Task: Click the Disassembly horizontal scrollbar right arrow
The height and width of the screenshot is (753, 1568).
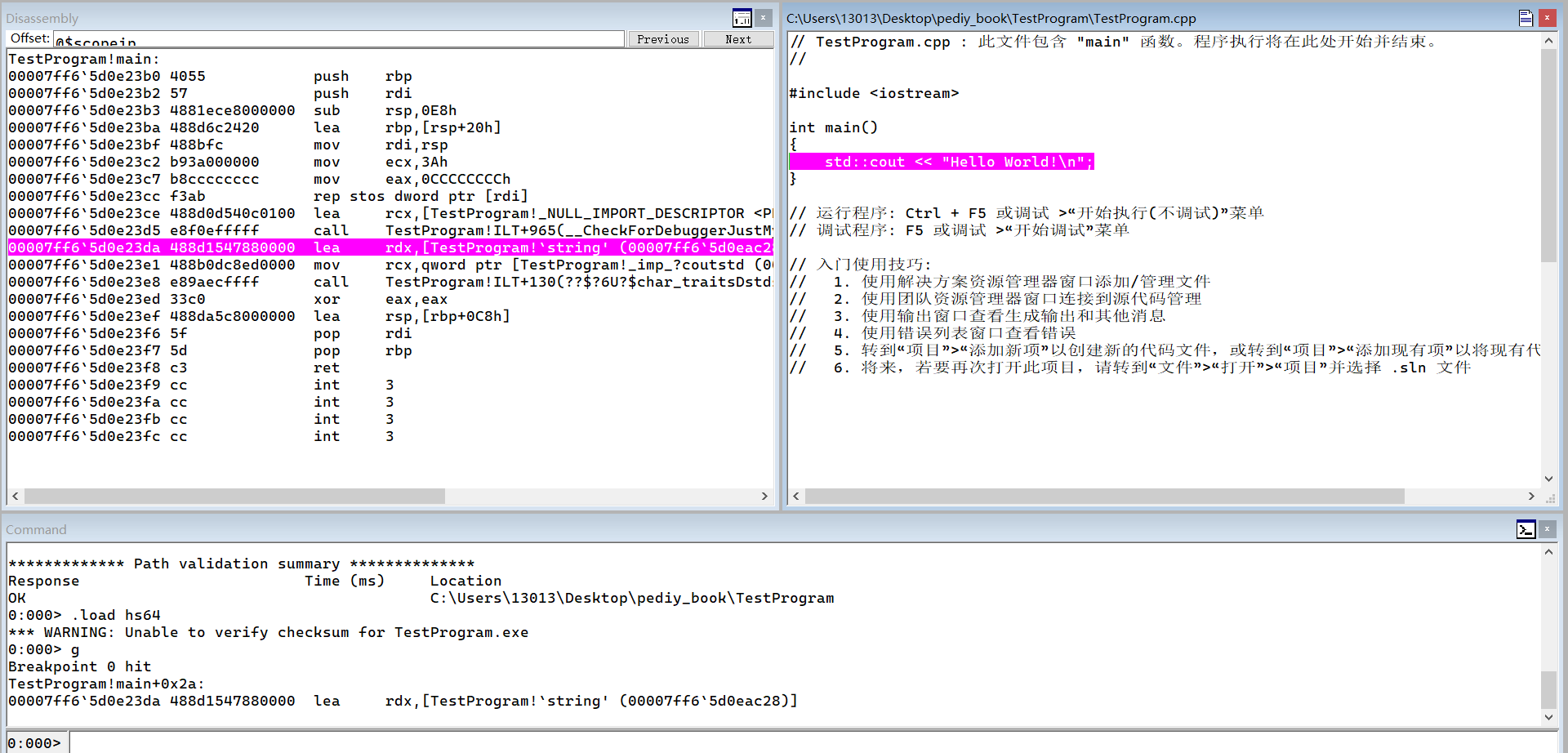Action: [764, 496]
